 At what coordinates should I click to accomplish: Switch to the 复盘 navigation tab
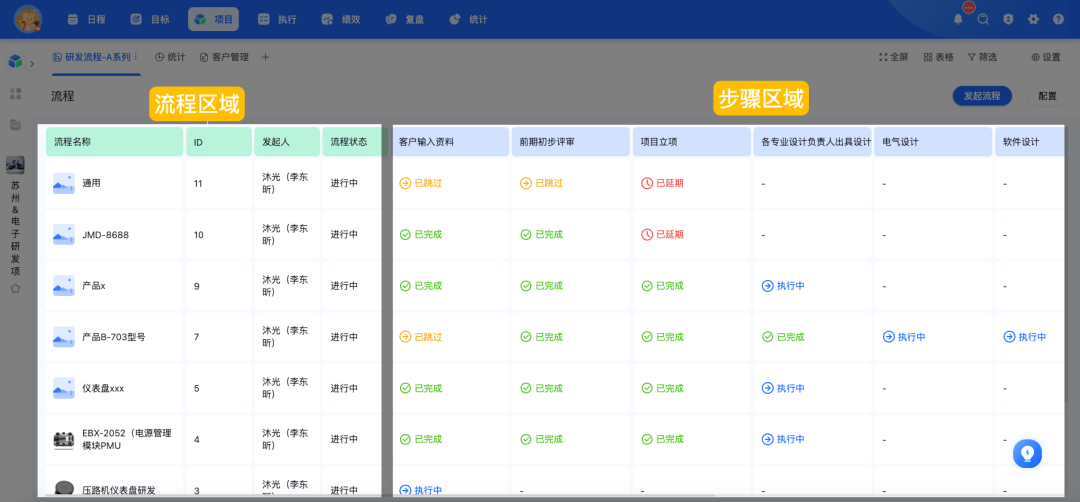[x=404, y=19]
